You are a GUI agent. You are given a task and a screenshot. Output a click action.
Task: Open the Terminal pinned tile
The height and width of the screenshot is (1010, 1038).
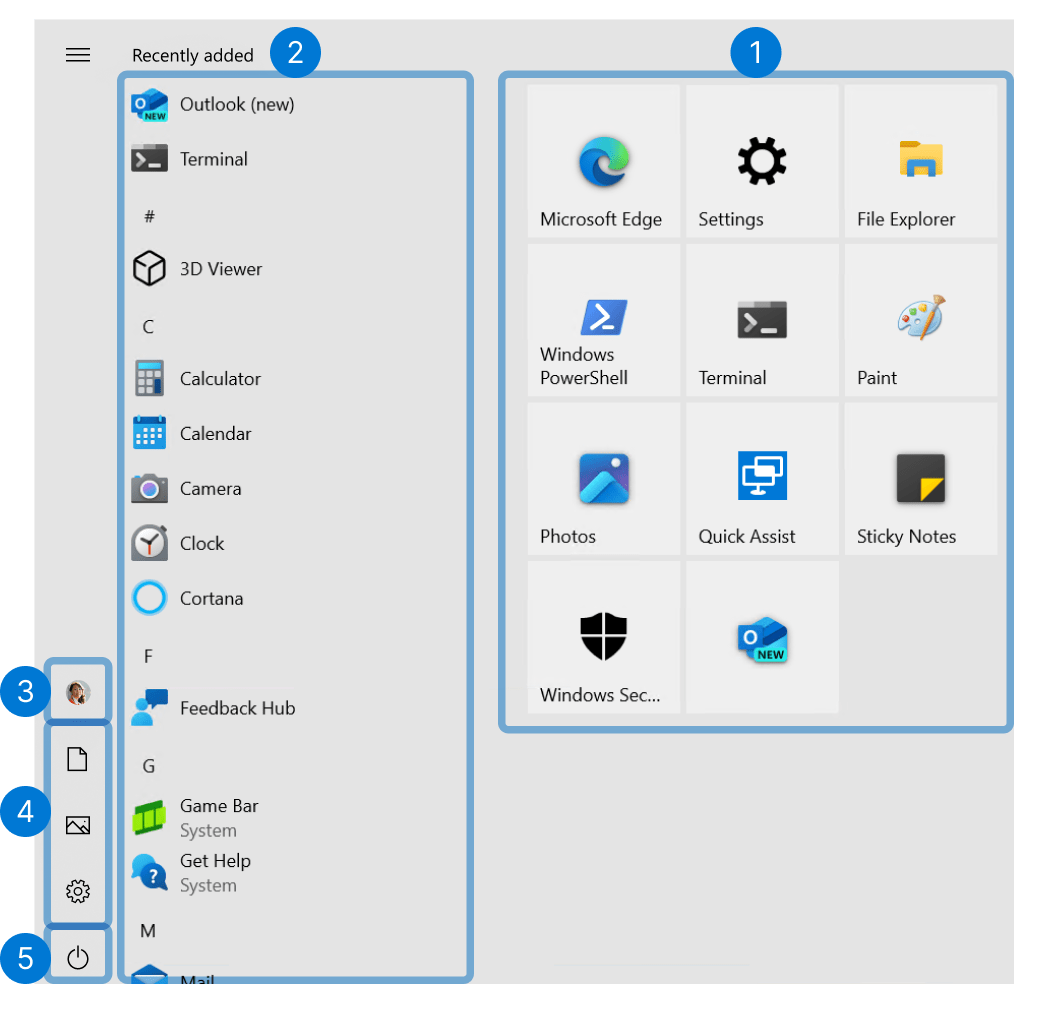tap(762, 320)
